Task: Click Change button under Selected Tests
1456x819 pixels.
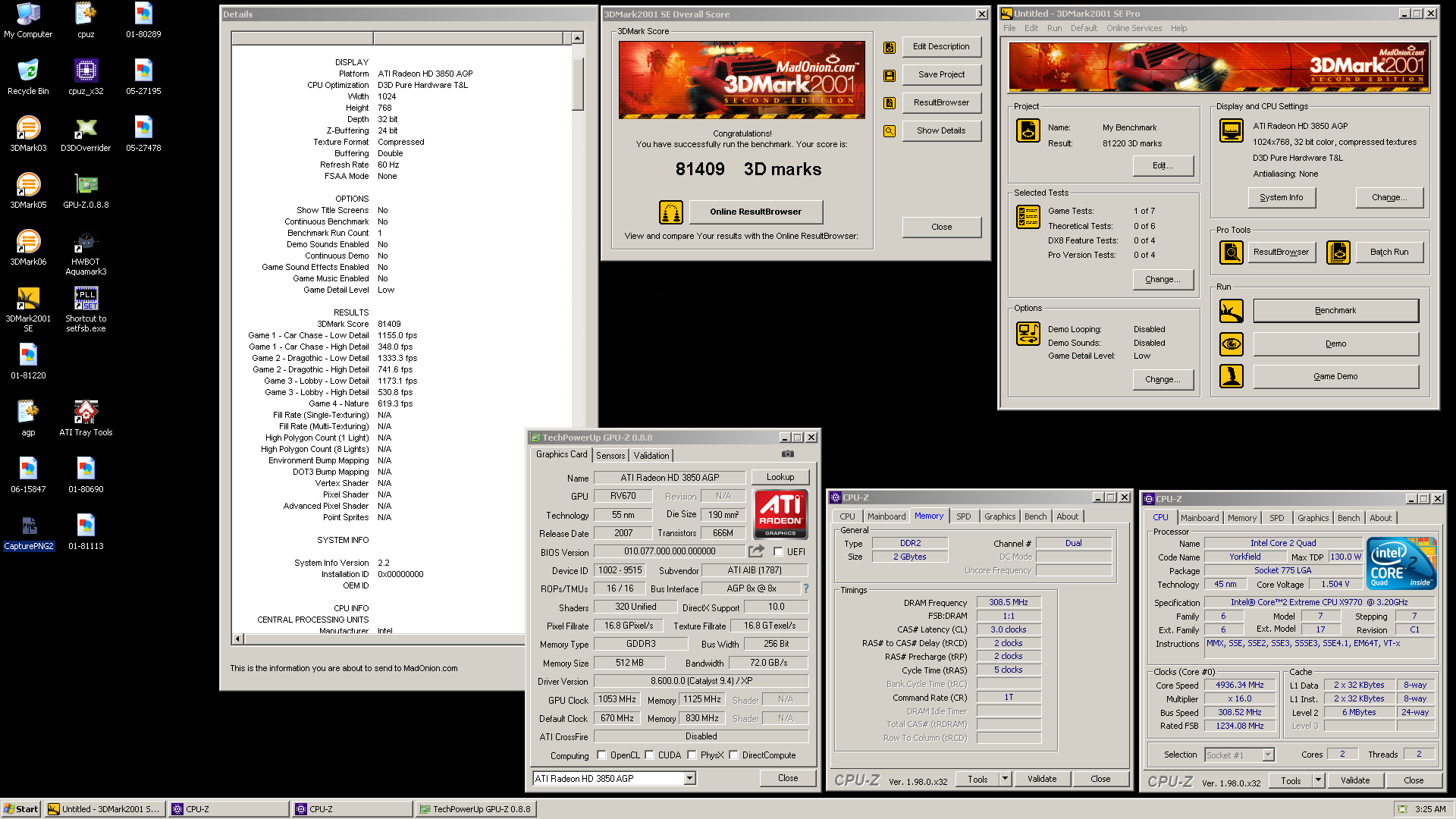Action: pos(1163,280)
